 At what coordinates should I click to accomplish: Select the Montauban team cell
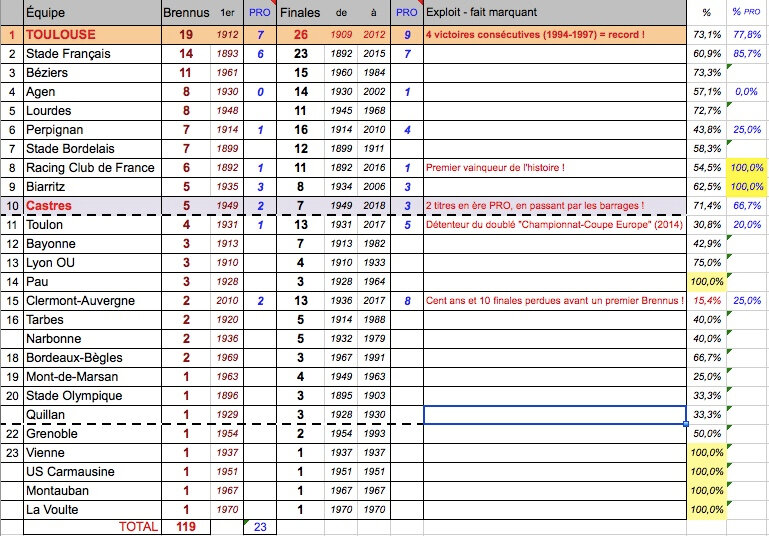click(92, 491)
